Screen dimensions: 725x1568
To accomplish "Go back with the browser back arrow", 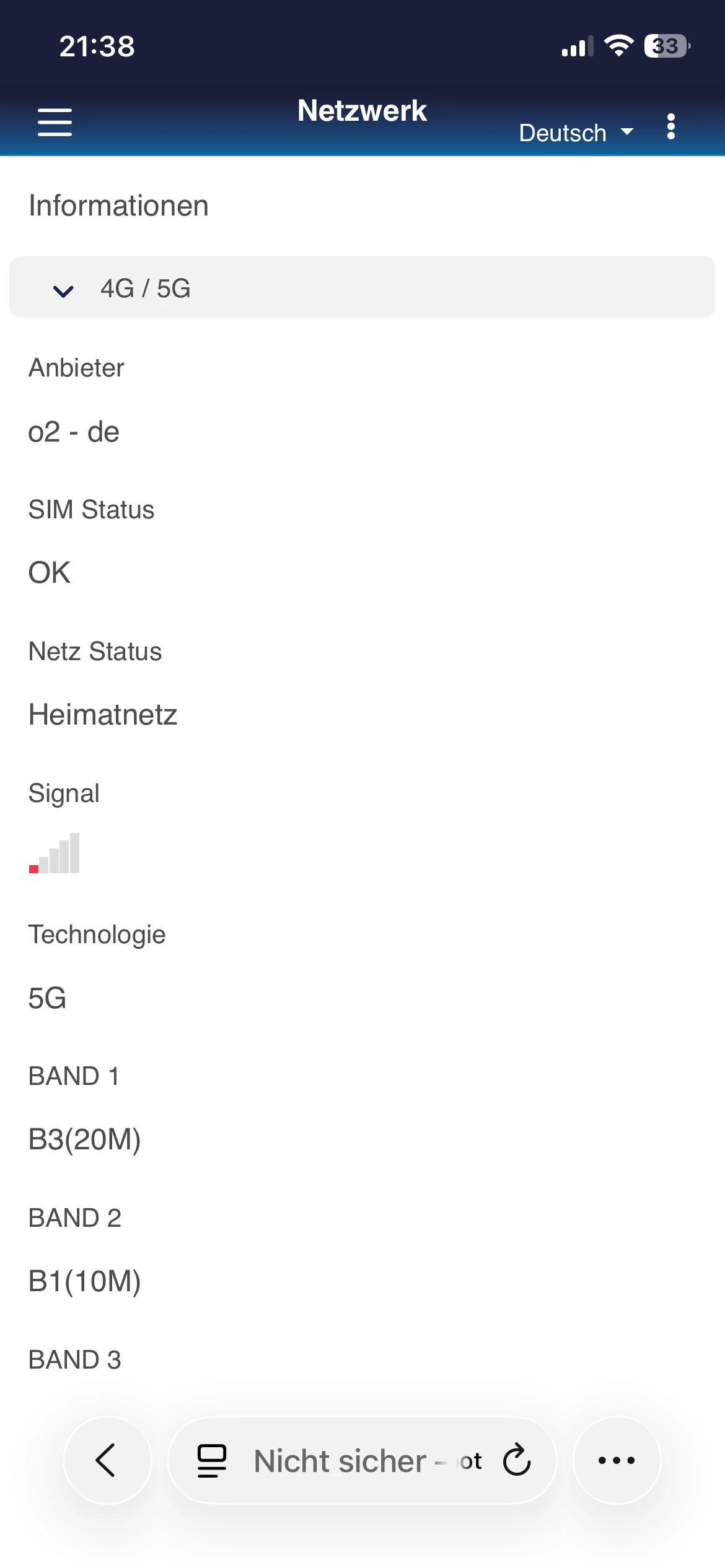I will coord(107,1460).
